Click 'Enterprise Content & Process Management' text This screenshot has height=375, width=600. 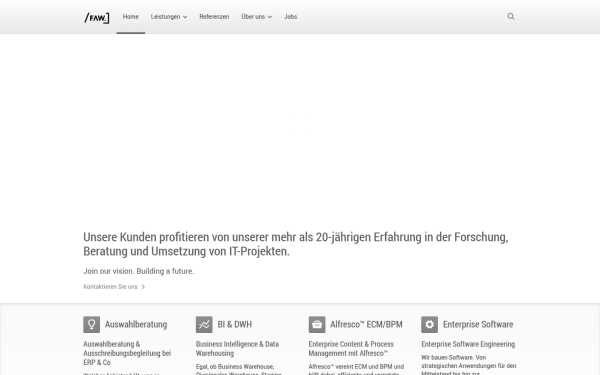(351, 349)
